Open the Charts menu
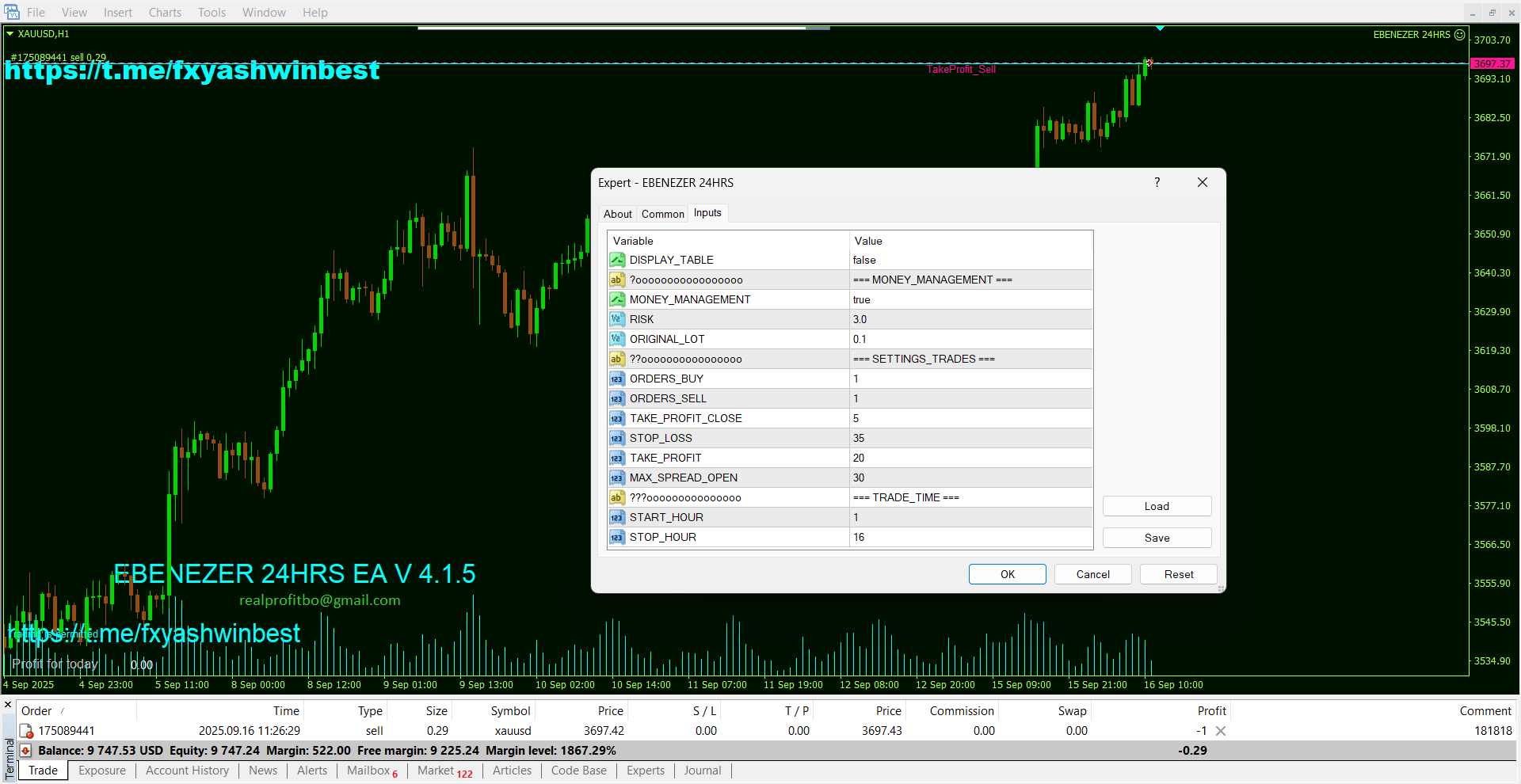Screen dimensions: 1521x784 click(165, 13)
